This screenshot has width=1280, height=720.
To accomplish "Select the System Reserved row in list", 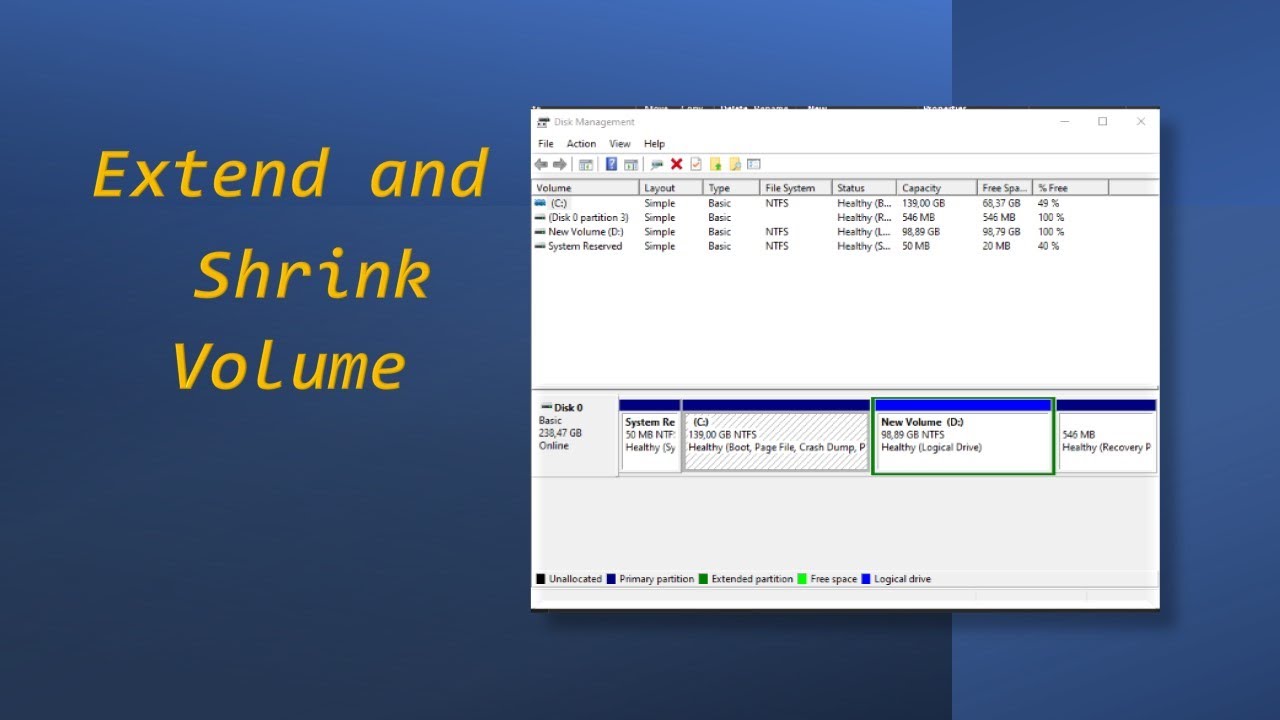I will pyautogui.click(x=845, y=246).
